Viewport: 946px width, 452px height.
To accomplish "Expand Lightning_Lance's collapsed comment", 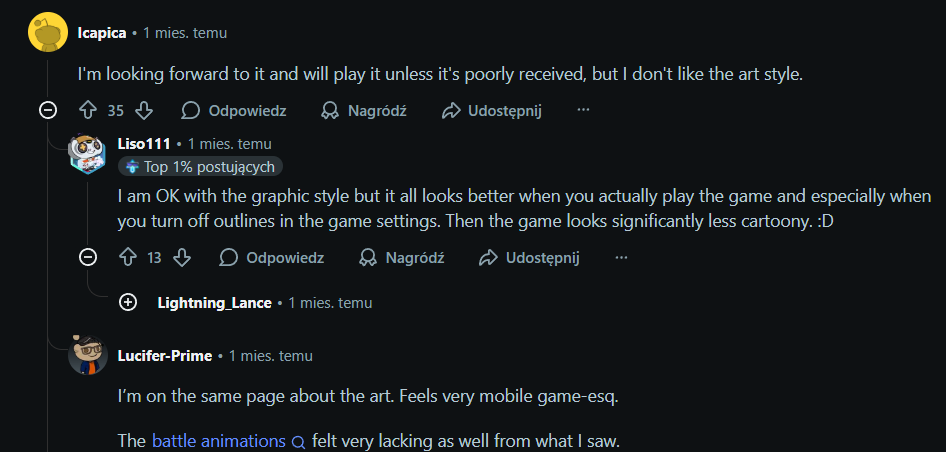I will point(128,302).
